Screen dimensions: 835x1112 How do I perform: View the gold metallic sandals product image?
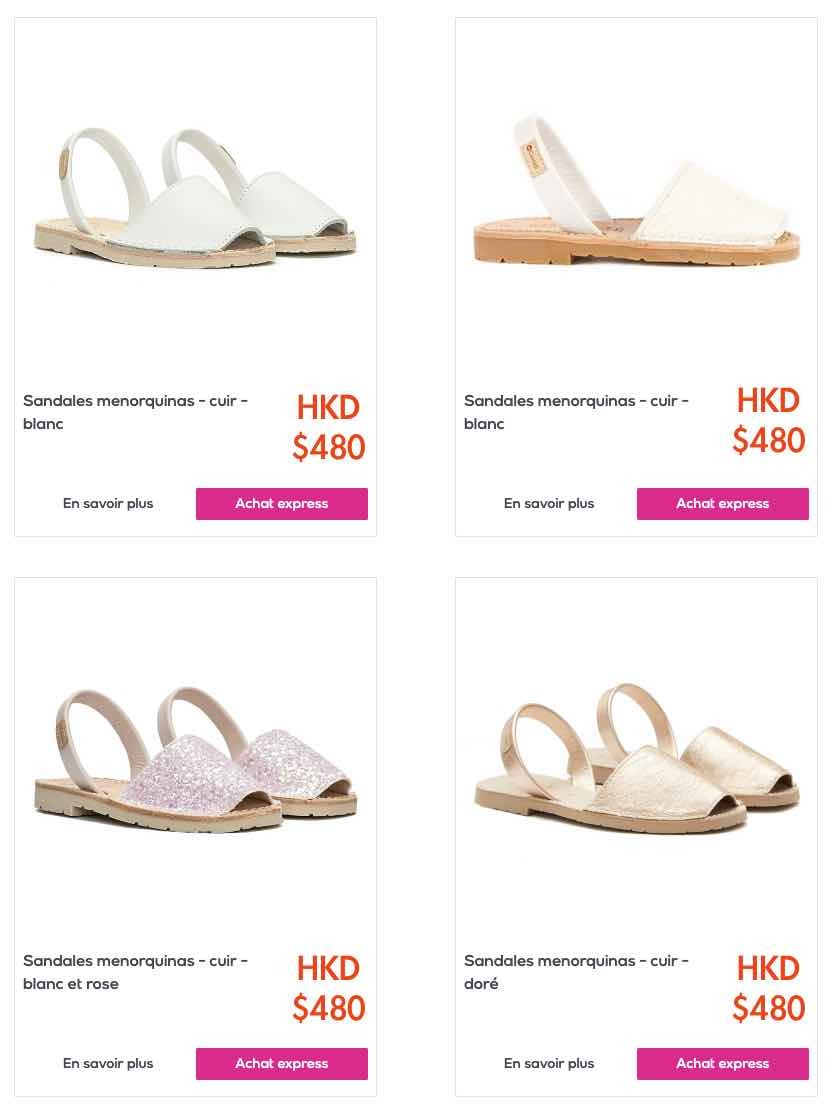point(636,758)
